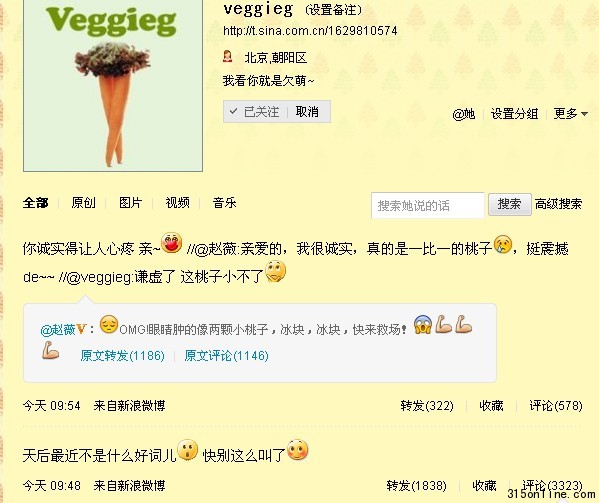
Task: Open 评论(578) comments on the first post
Action: pyautogui.click(x=556, y=405)
